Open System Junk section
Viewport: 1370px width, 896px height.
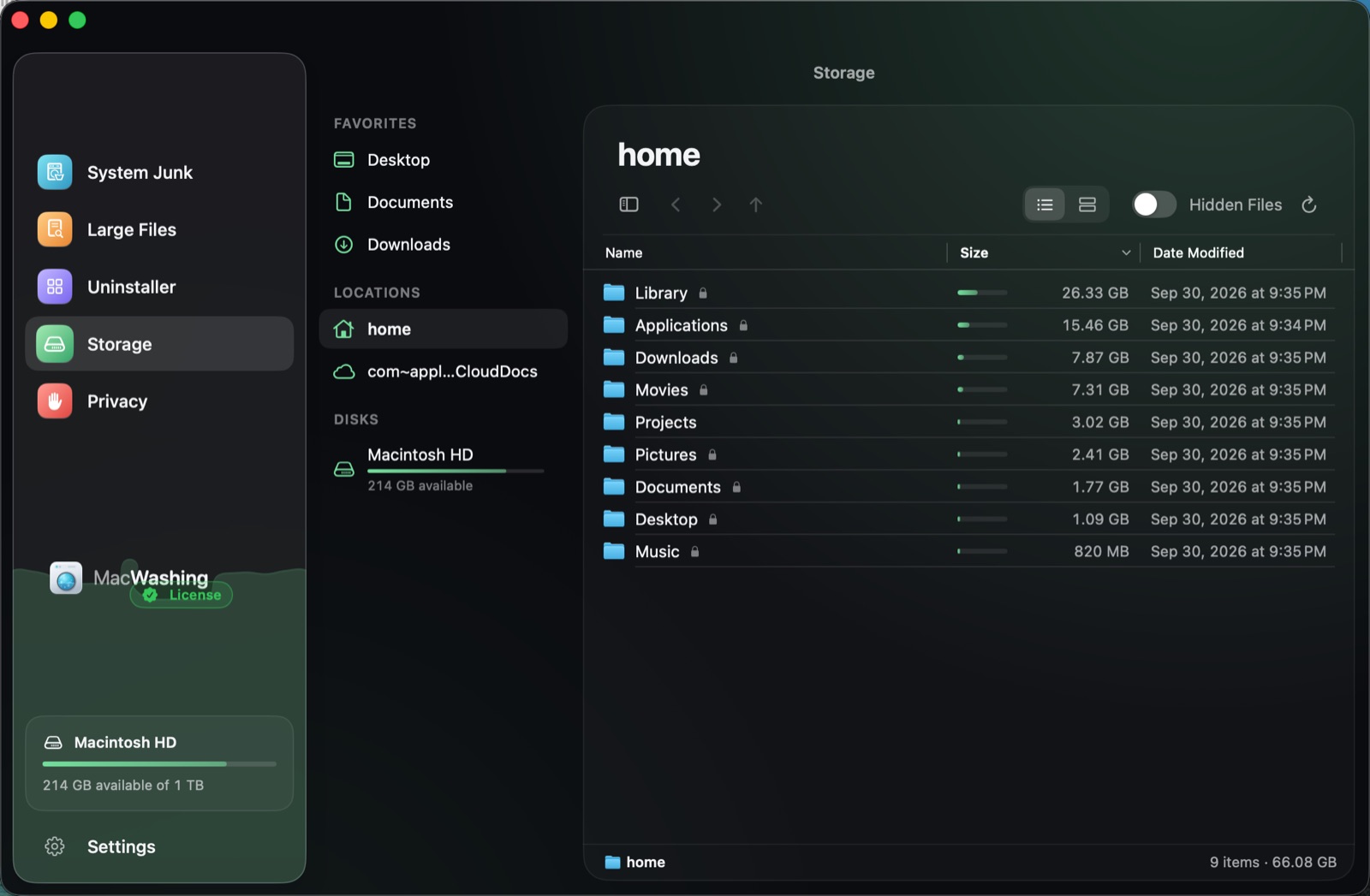159,172
